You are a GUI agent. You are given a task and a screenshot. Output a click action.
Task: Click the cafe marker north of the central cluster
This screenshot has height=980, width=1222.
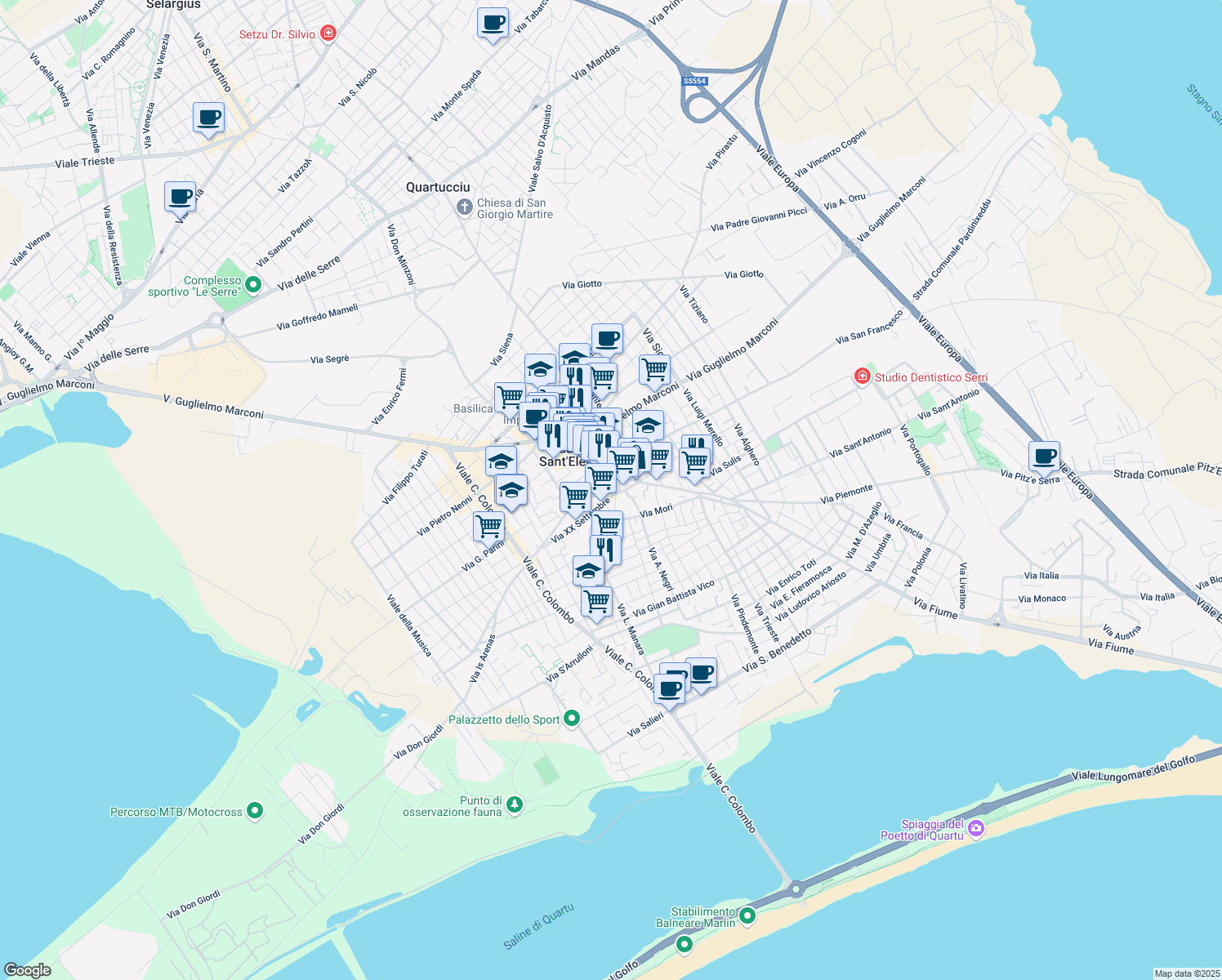click(607, 339)
